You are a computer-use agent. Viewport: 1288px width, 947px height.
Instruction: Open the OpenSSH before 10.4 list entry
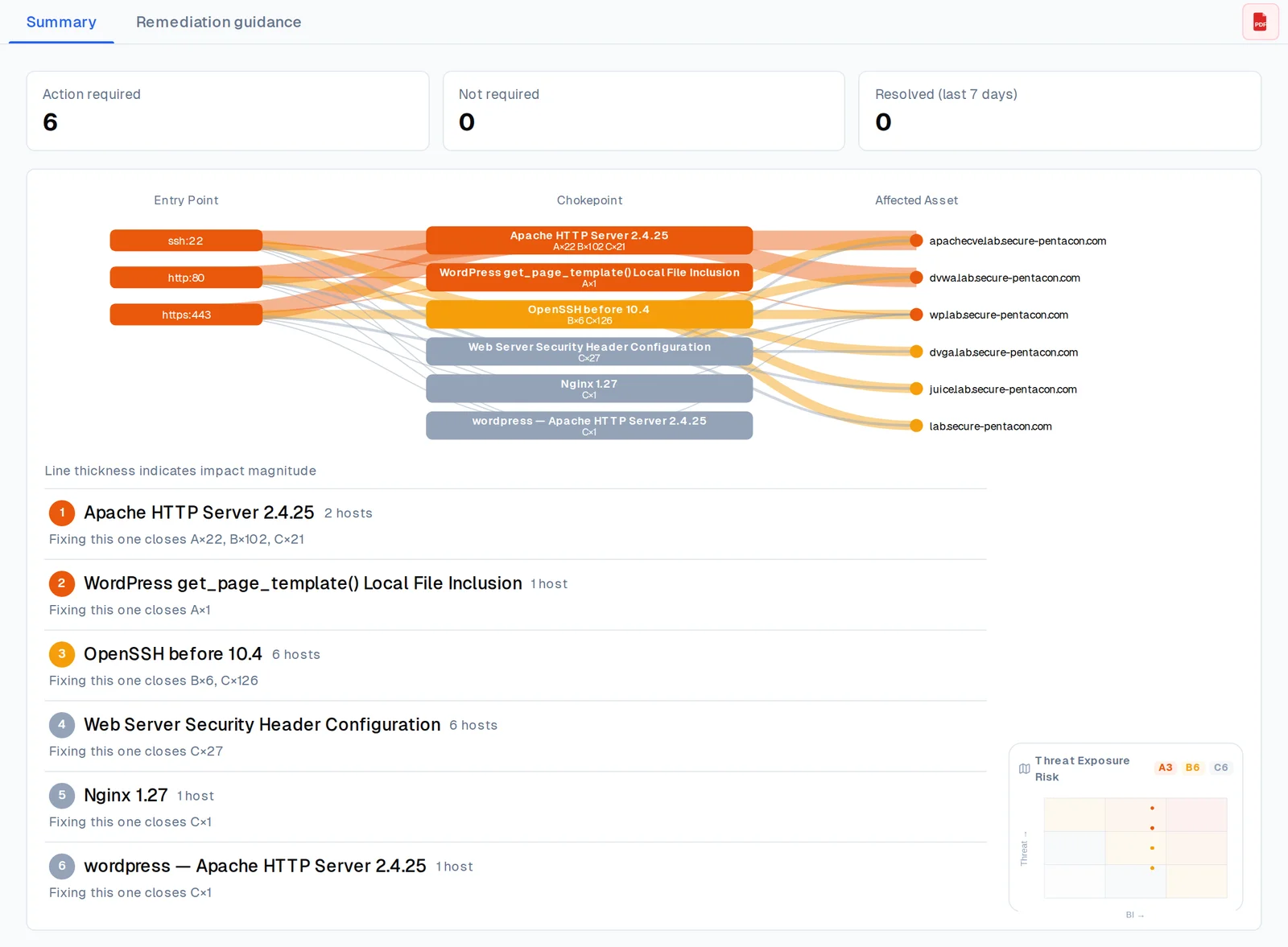coord(515,665)
